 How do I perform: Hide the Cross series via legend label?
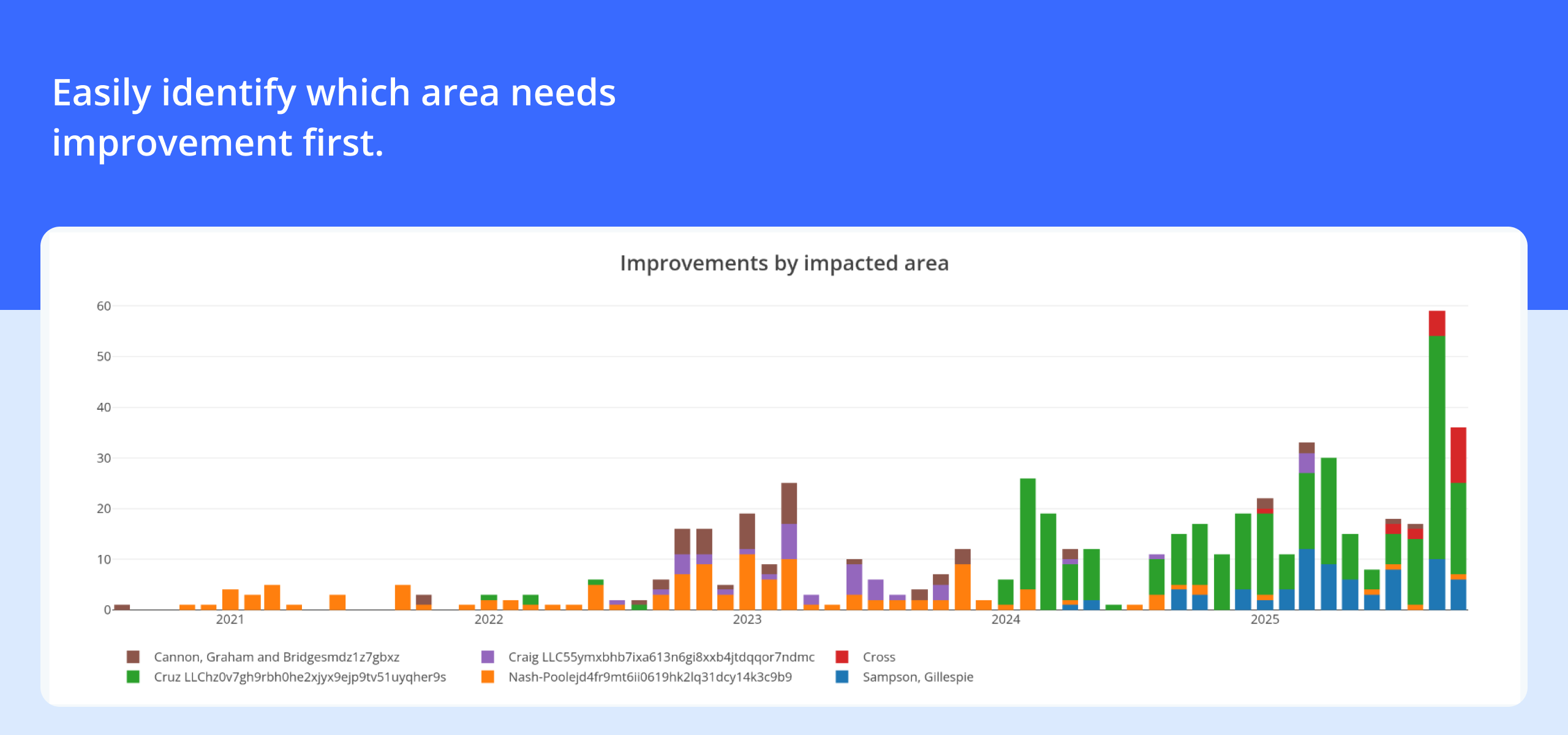point(879,657)
